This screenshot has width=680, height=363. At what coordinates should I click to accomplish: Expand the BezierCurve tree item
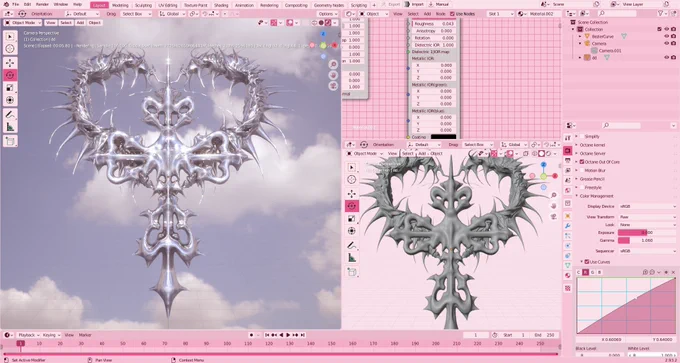580,36
